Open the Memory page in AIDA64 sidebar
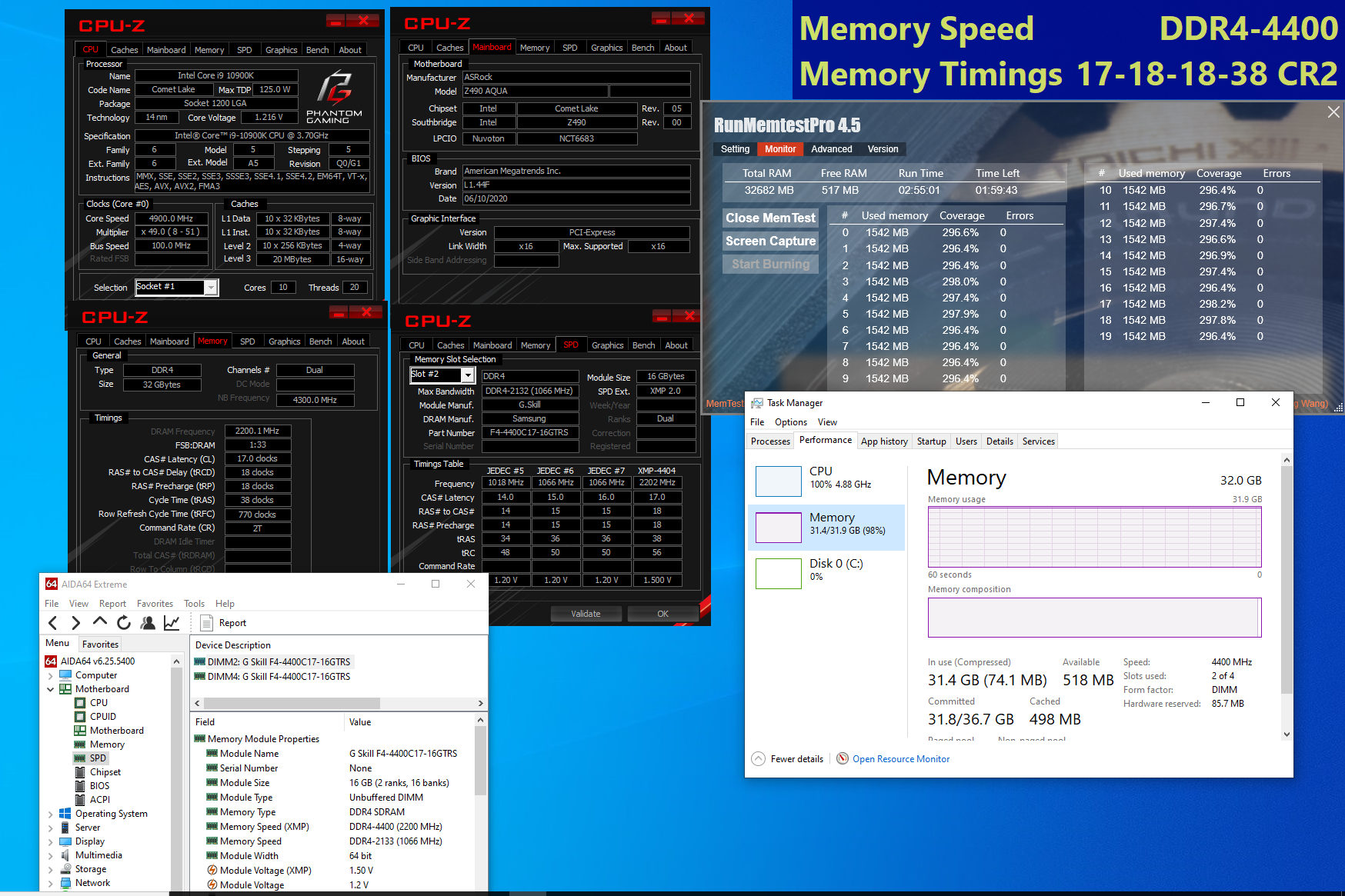Viewport: 1345px width, 896px height. point(106,744)
